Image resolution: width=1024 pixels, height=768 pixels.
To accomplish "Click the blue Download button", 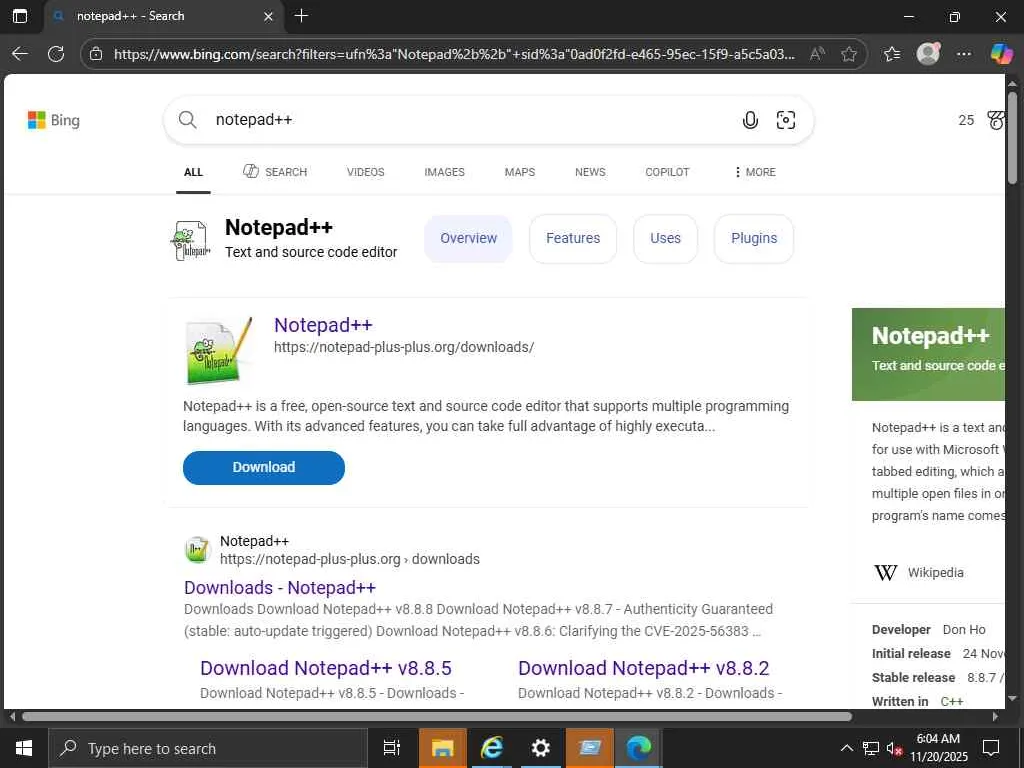I will (x=264, y=468).
